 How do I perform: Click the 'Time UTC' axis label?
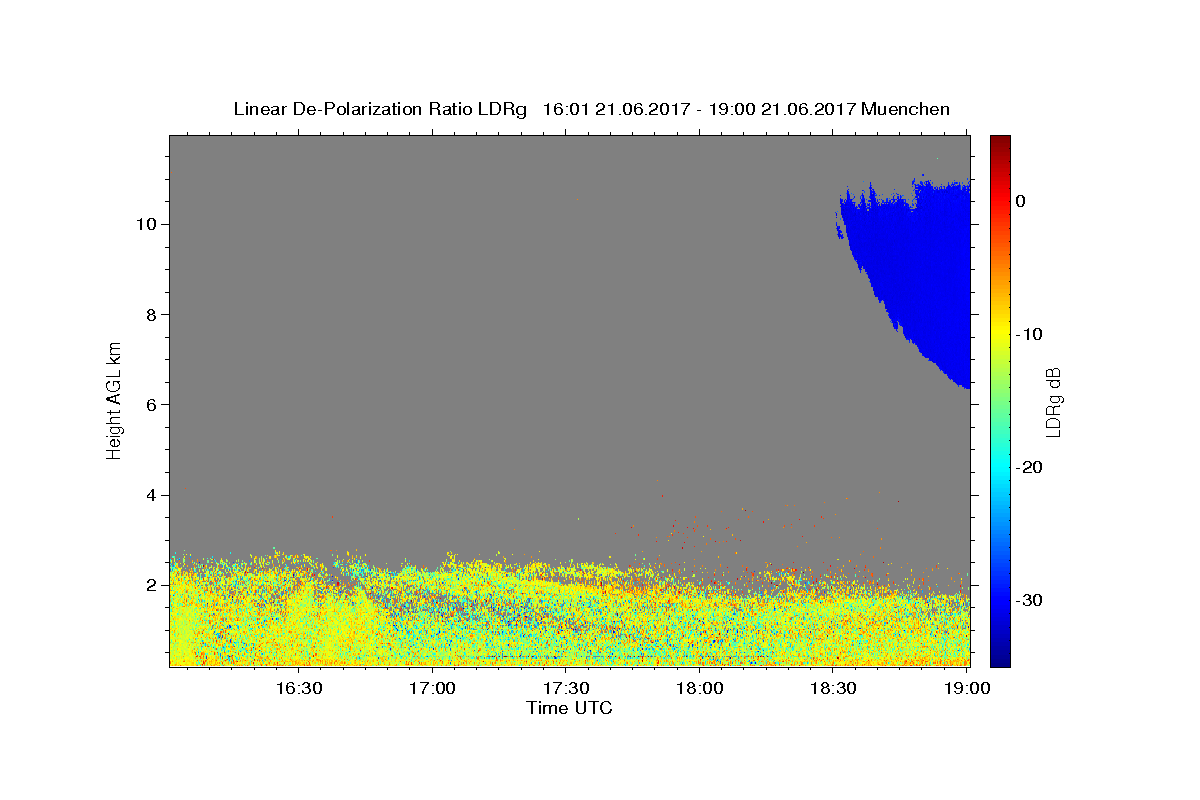coord(569,708)
